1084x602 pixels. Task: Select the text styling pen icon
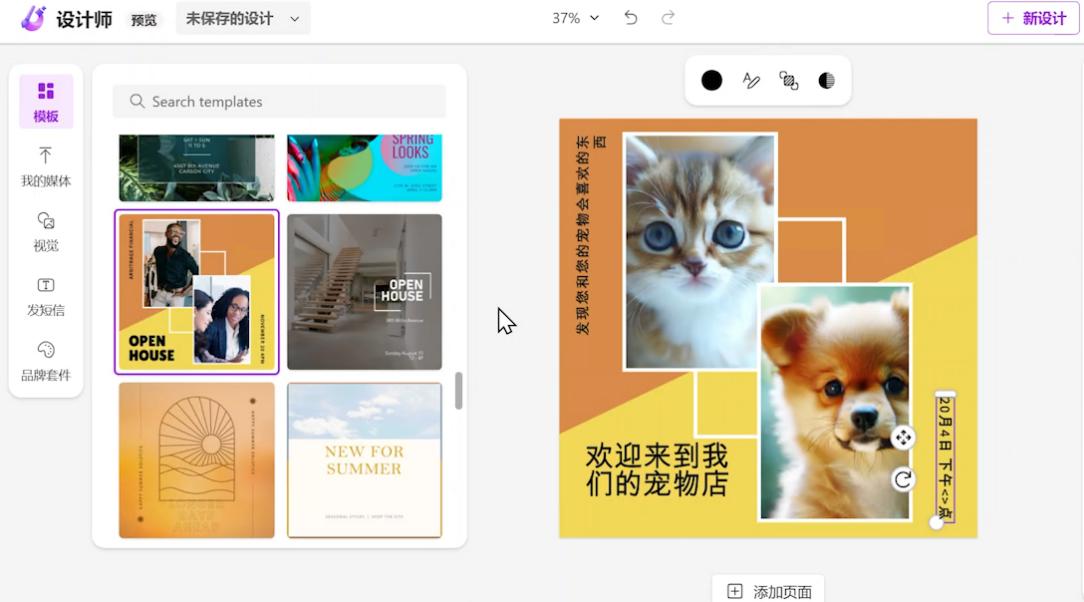coord(751,80)
